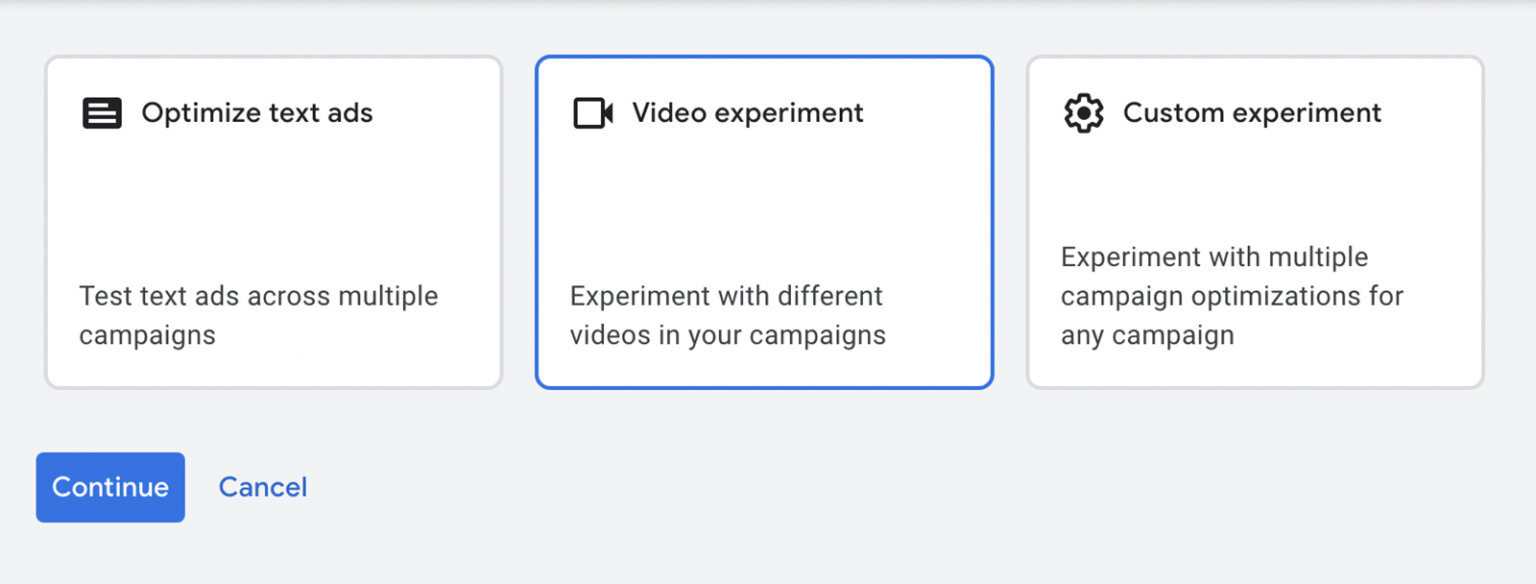Open the Custom experiment option
The height and width of the screenshot is (584, 1536).
tap(1255, 220)
